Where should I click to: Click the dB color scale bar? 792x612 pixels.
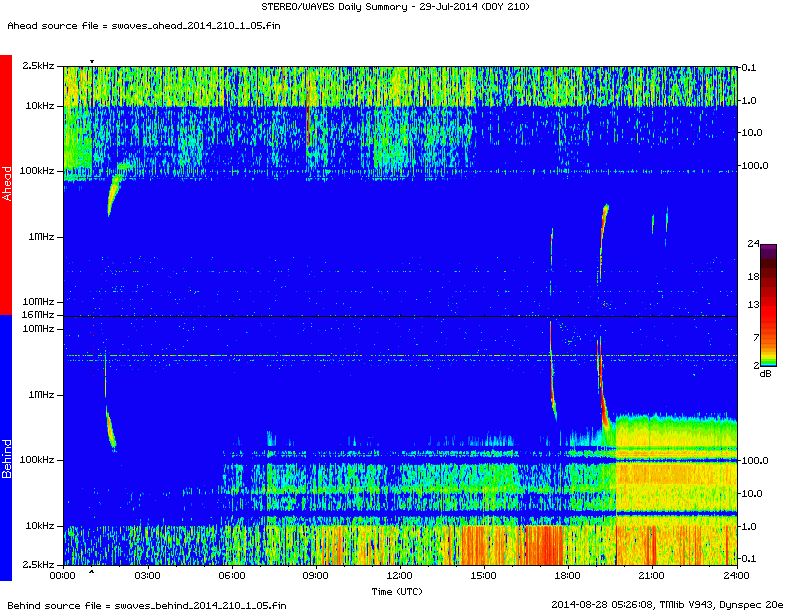point(768,305)
